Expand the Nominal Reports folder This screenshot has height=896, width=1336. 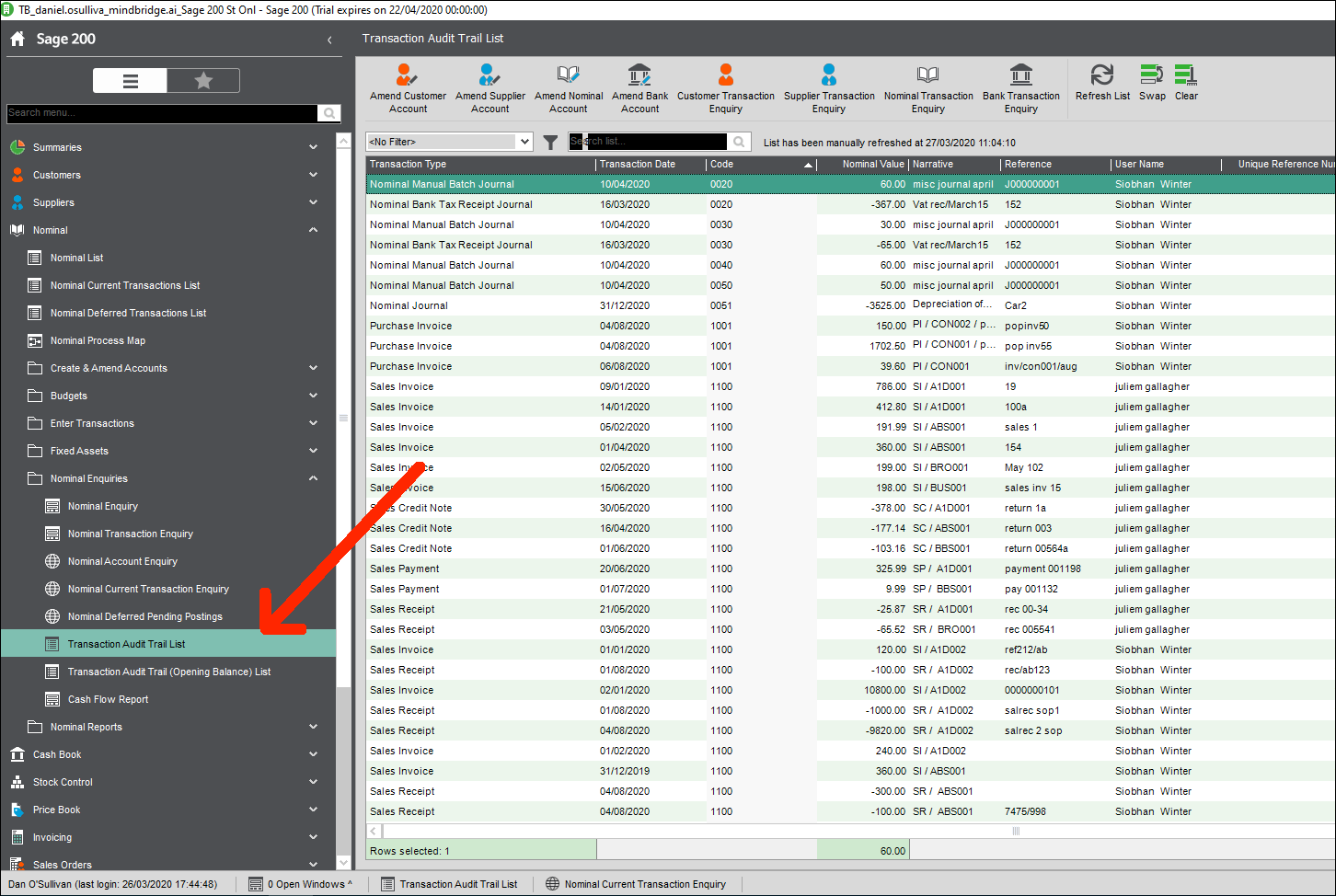point(313,727)
